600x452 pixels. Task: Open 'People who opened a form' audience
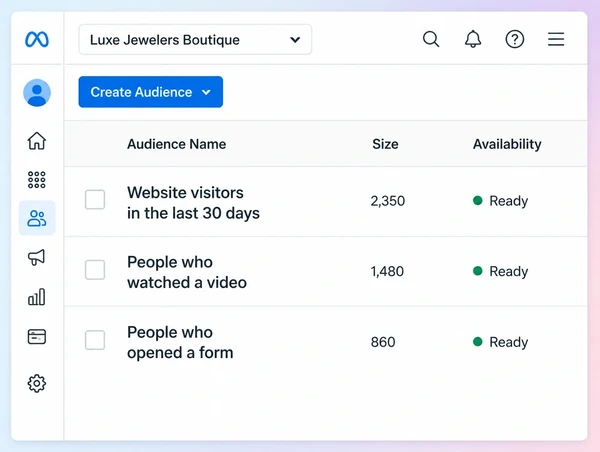(x=180, y=343)
